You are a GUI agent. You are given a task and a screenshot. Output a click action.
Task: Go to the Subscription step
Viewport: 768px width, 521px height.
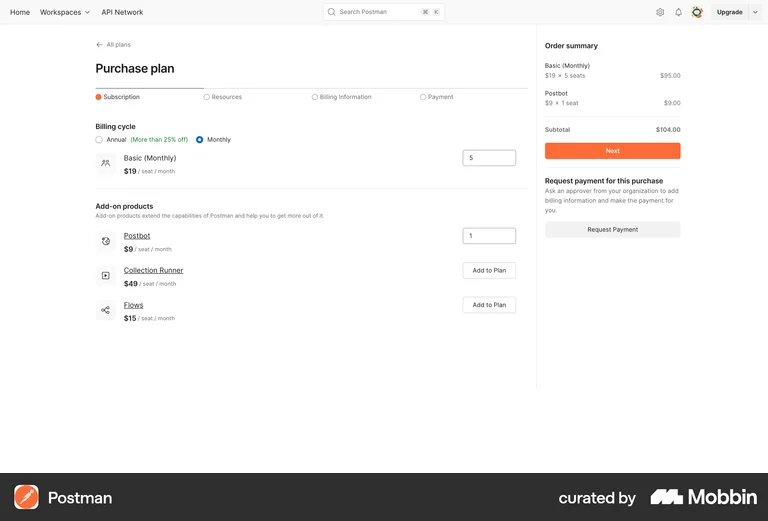(x=118, y=97)
